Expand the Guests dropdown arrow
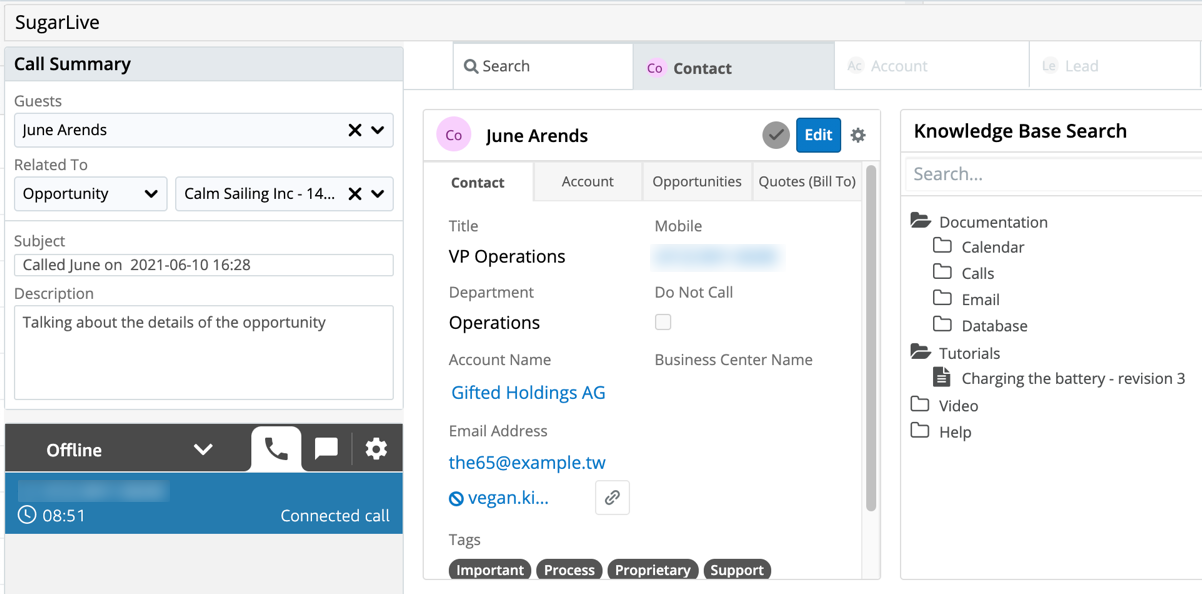 [378, 130]
